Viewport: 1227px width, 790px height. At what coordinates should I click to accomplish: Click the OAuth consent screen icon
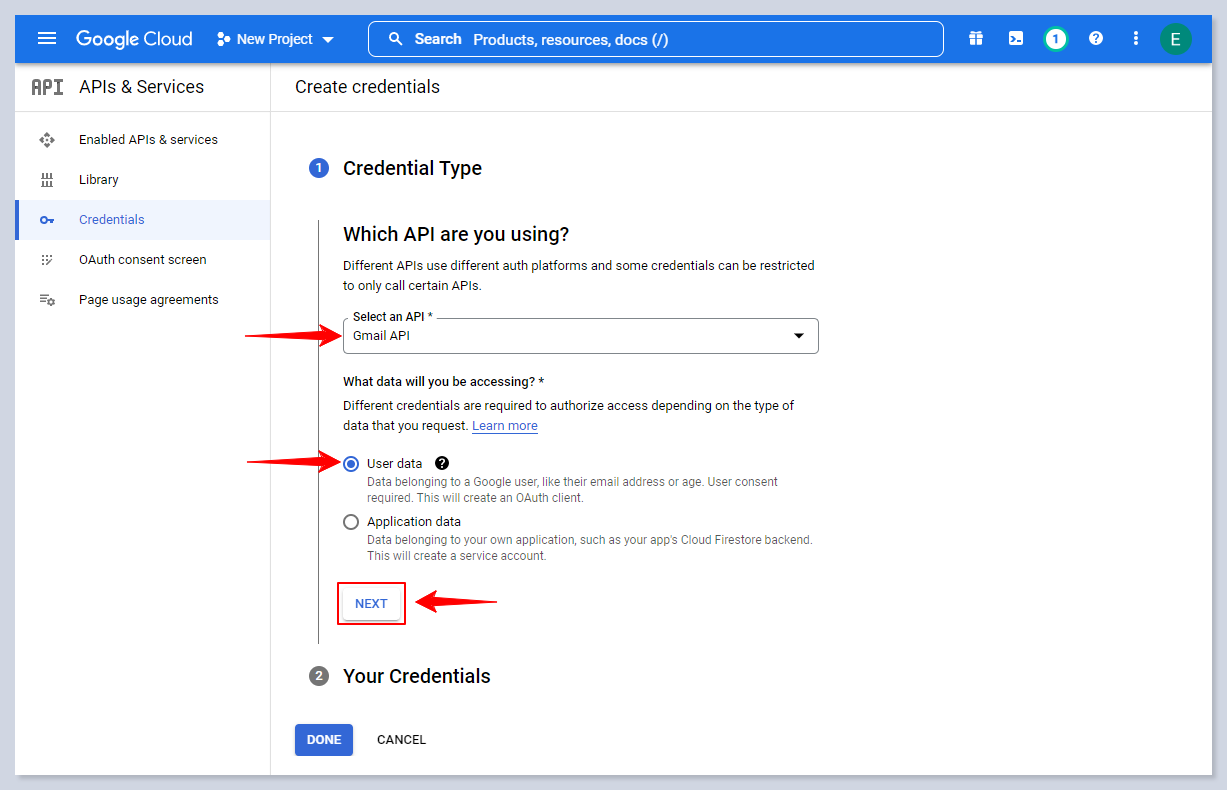[x=46, y=260]
